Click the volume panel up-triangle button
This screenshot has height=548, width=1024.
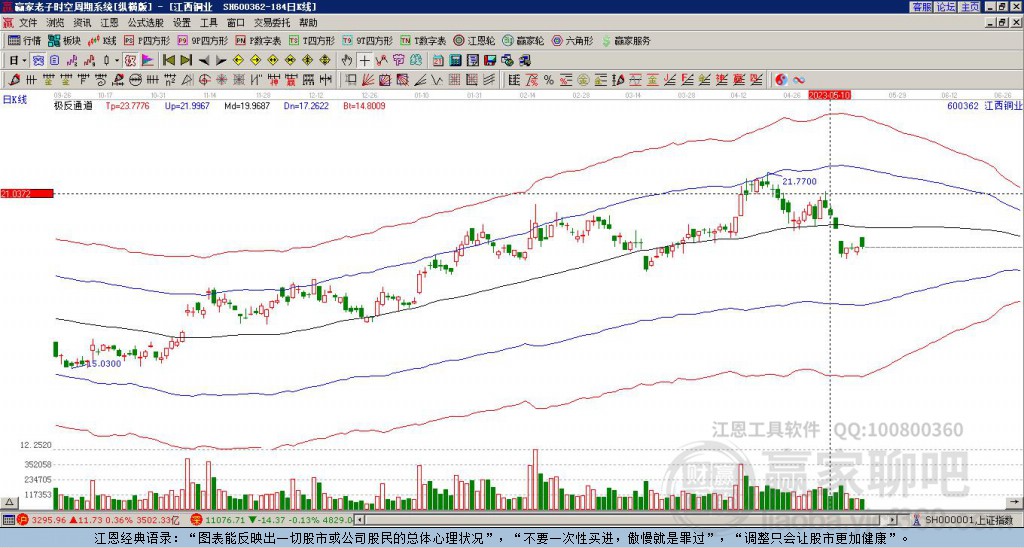click(x=8, y=502)
